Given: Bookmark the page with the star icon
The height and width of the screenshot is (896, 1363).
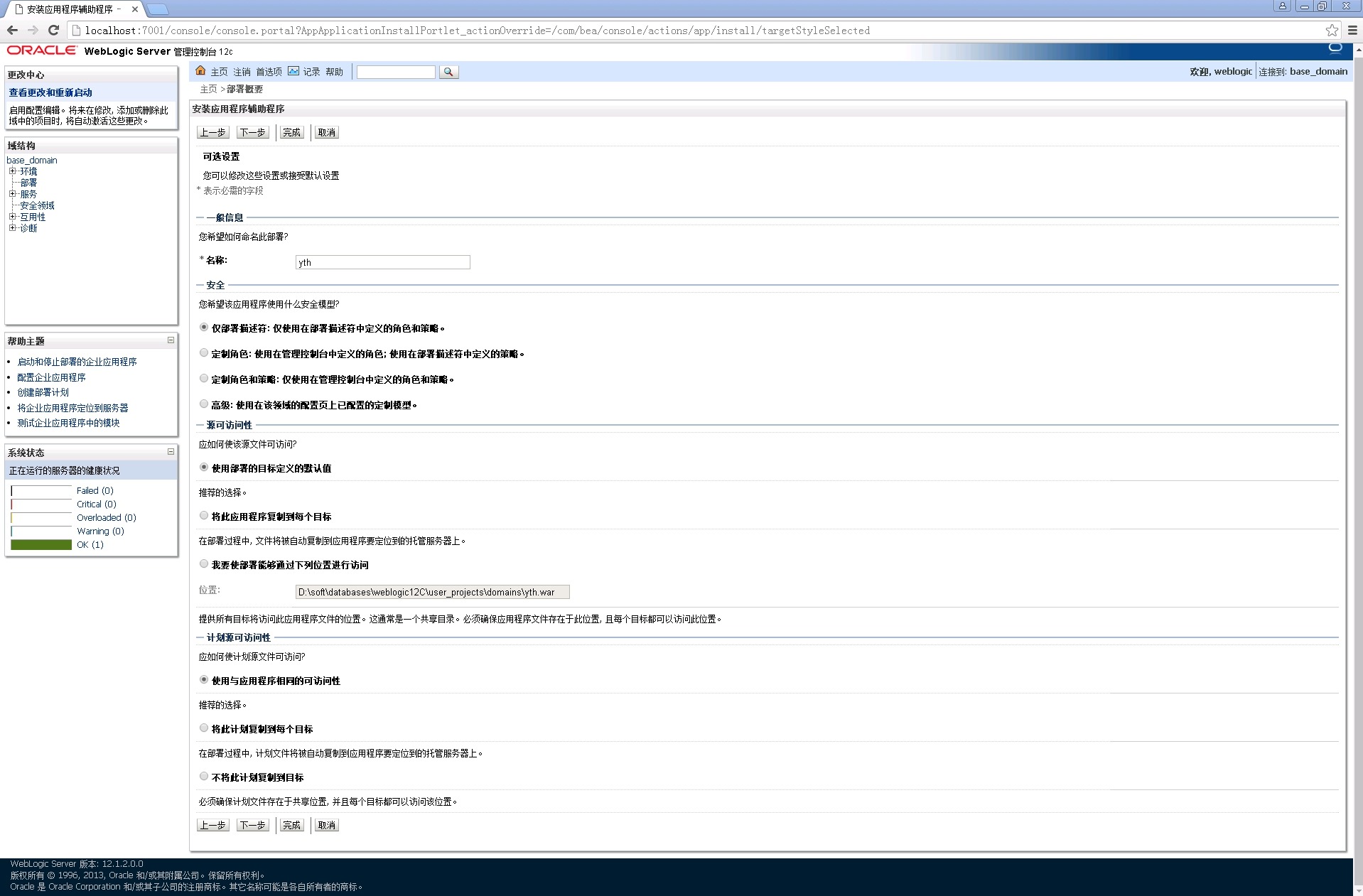Looking at the screenshot, I should tap(1332, 30).
